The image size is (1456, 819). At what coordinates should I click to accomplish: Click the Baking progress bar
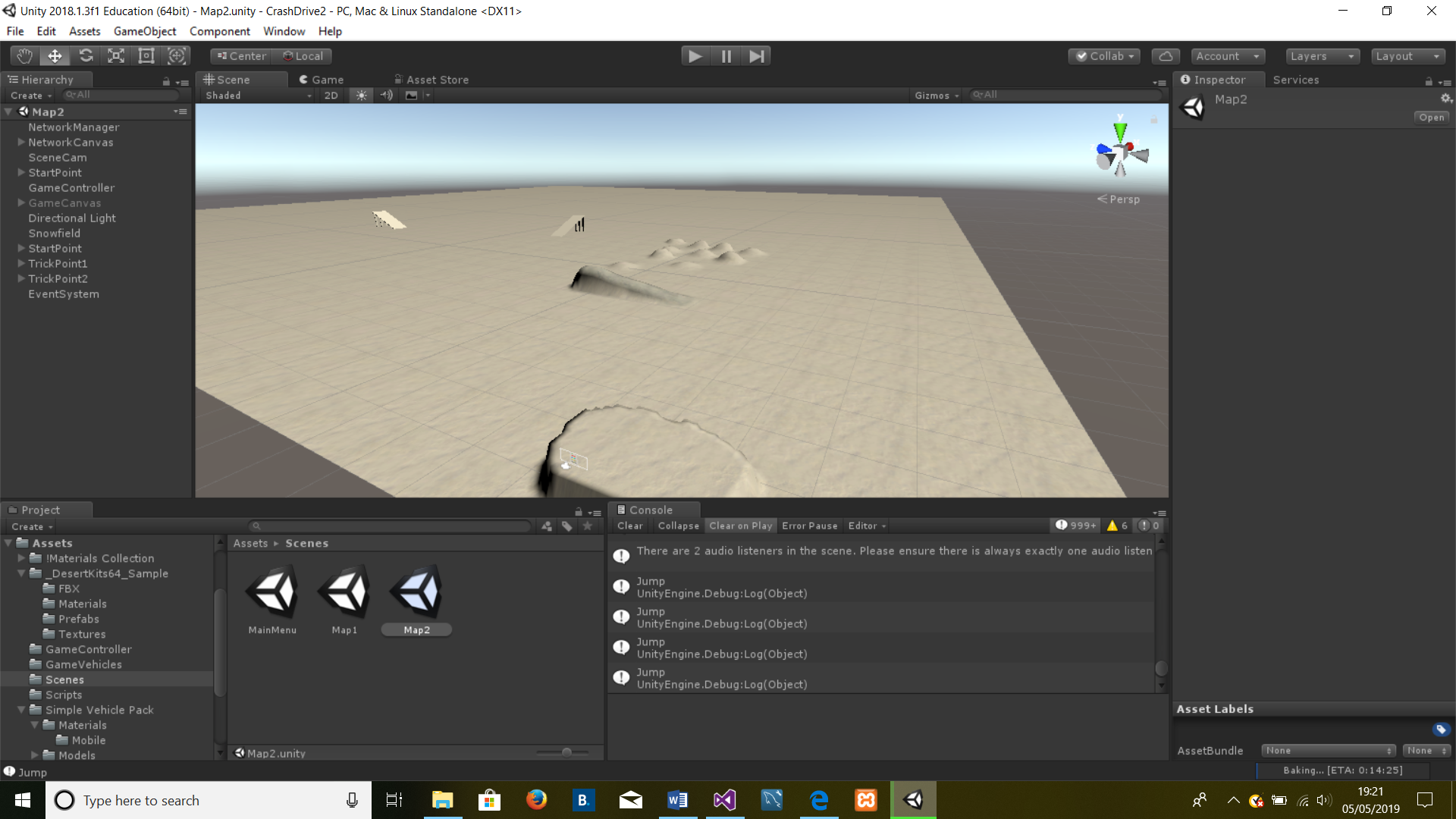coord(1342,770)
